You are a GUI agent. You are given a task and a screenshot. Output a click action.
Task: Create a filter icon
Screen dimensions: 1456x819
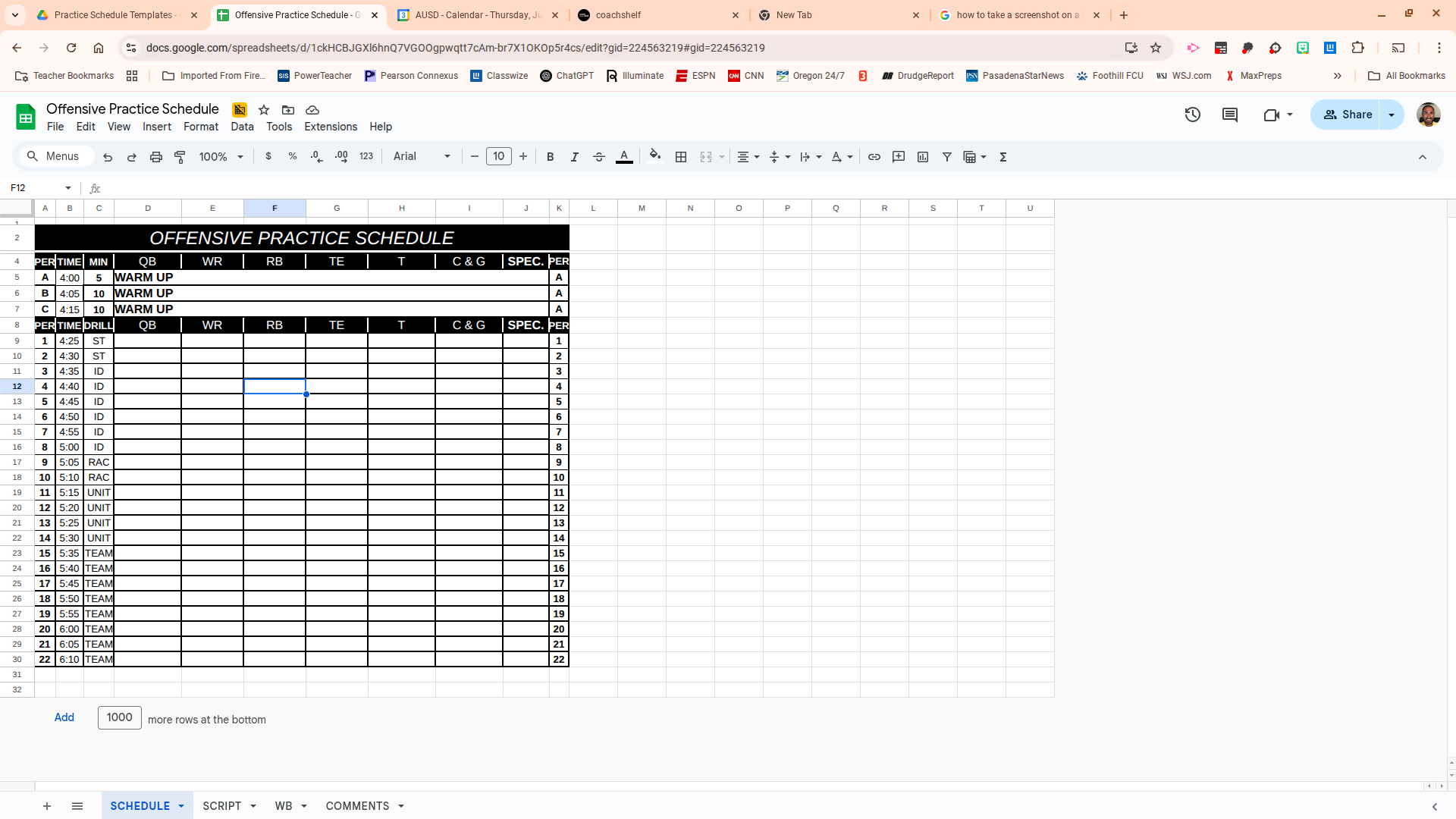[x=947, y=157]
